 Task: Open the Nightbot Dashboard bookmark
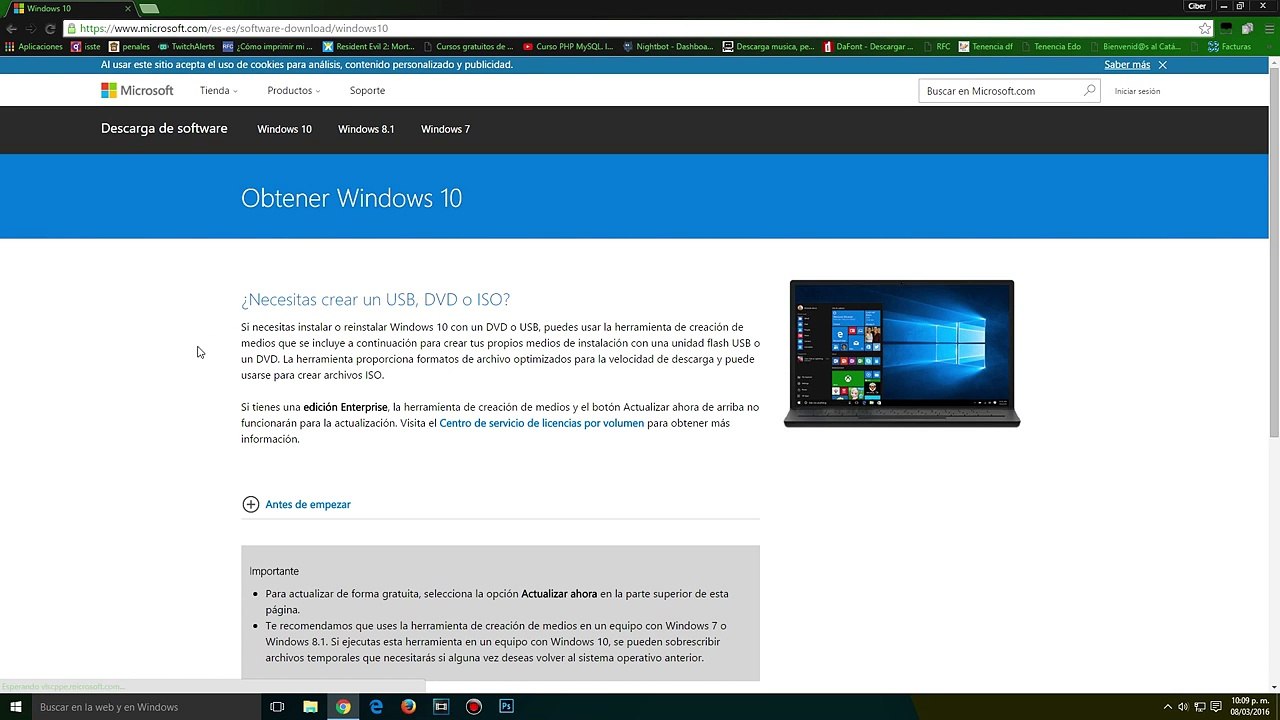point(668,46)
